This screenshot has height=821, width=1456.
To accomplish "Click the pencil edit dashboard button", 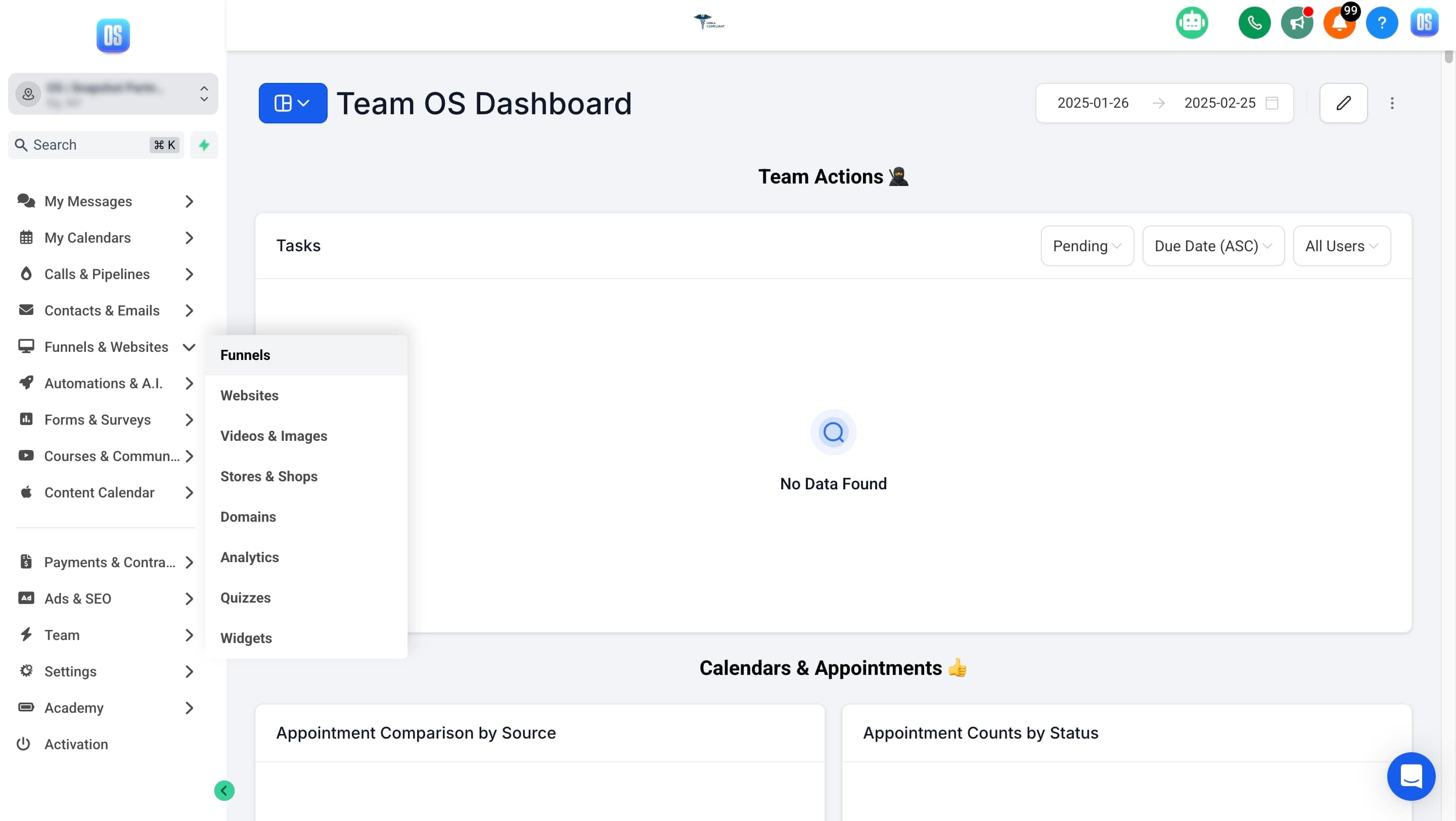I will click(x=1343, y=103).
